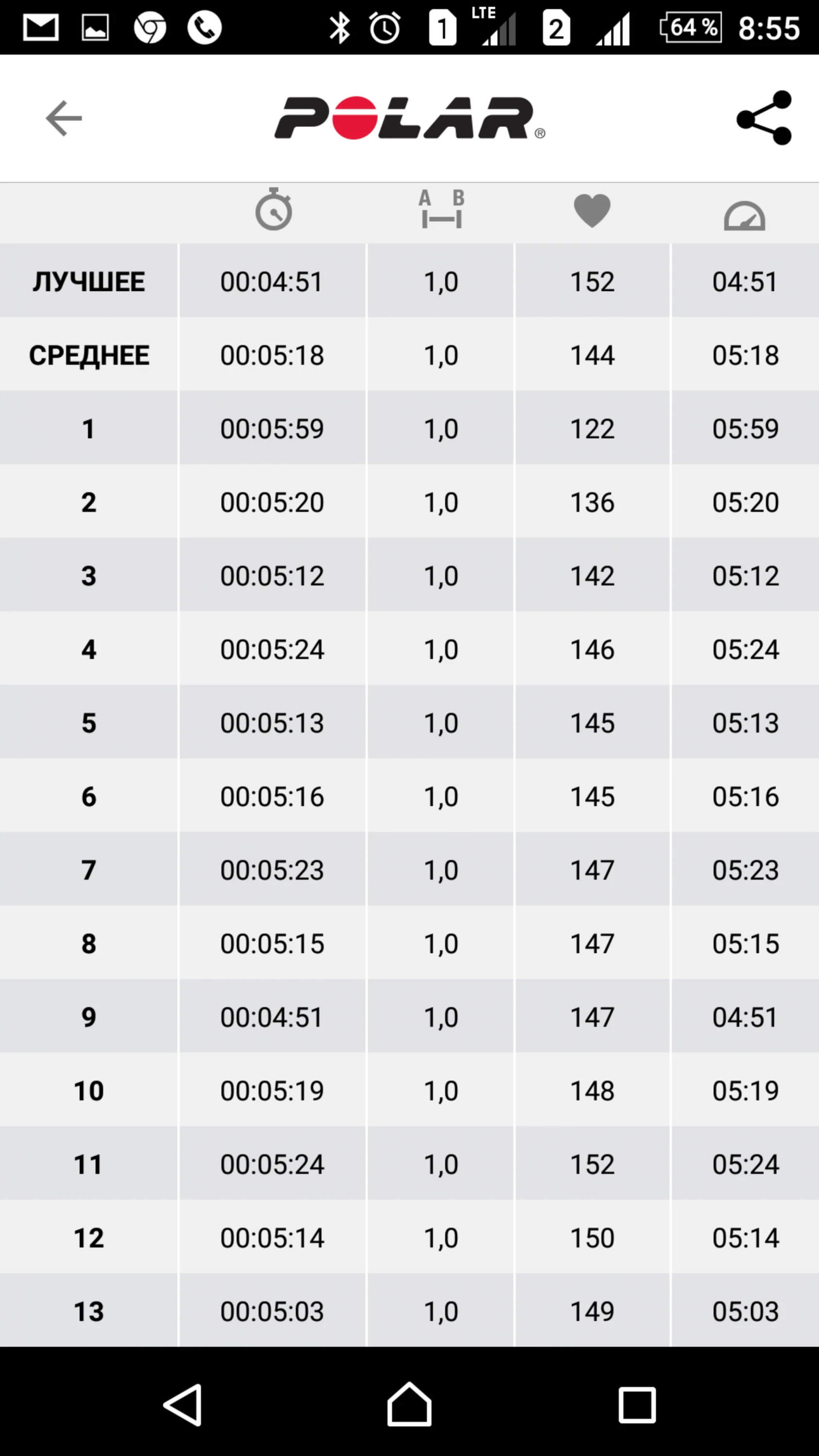Tap the A-B distance column icon
This screenshot has height=1456, width=819.
[x=441, y=210]
